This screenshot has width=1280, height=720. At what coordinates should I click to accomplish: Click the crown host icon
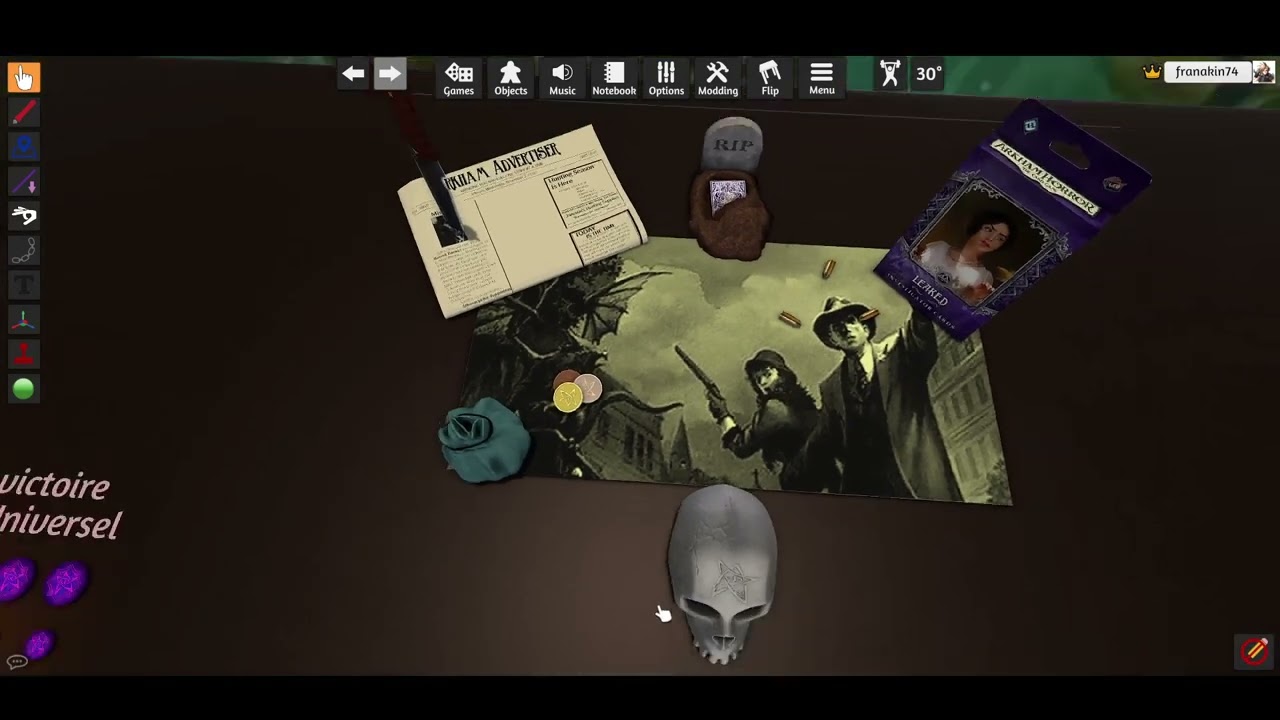1152,72
